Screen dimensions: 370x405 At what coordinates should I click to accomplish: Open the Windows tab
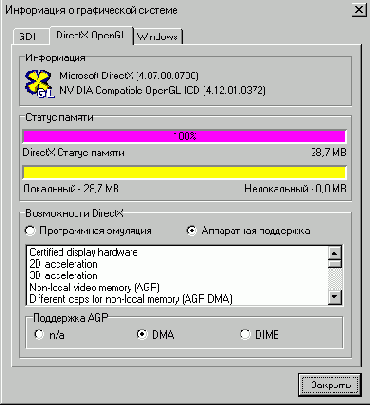[158, 37]
